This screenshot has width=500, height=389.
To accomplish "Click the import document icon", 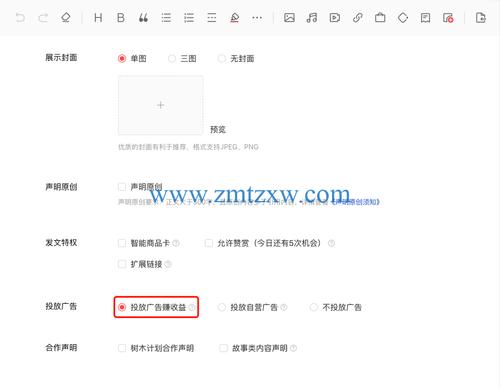I will click(x=481, y=17).
